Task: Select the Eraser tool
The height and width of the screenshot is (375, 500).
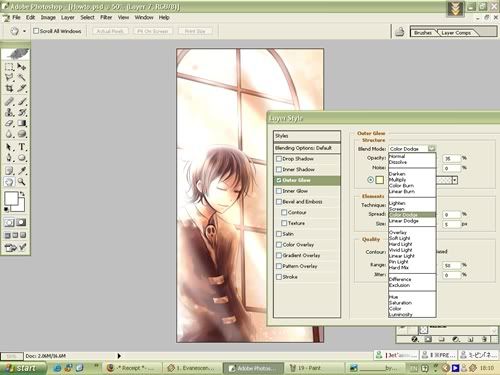Action: pyautogui.click(x=9, y=123)
